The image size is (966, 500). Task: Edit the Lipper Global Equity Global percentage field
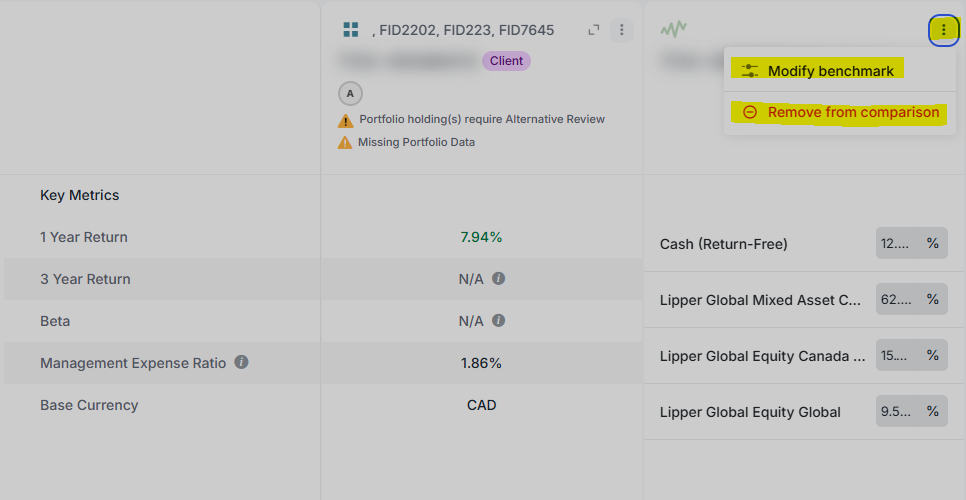coord(912,411)
